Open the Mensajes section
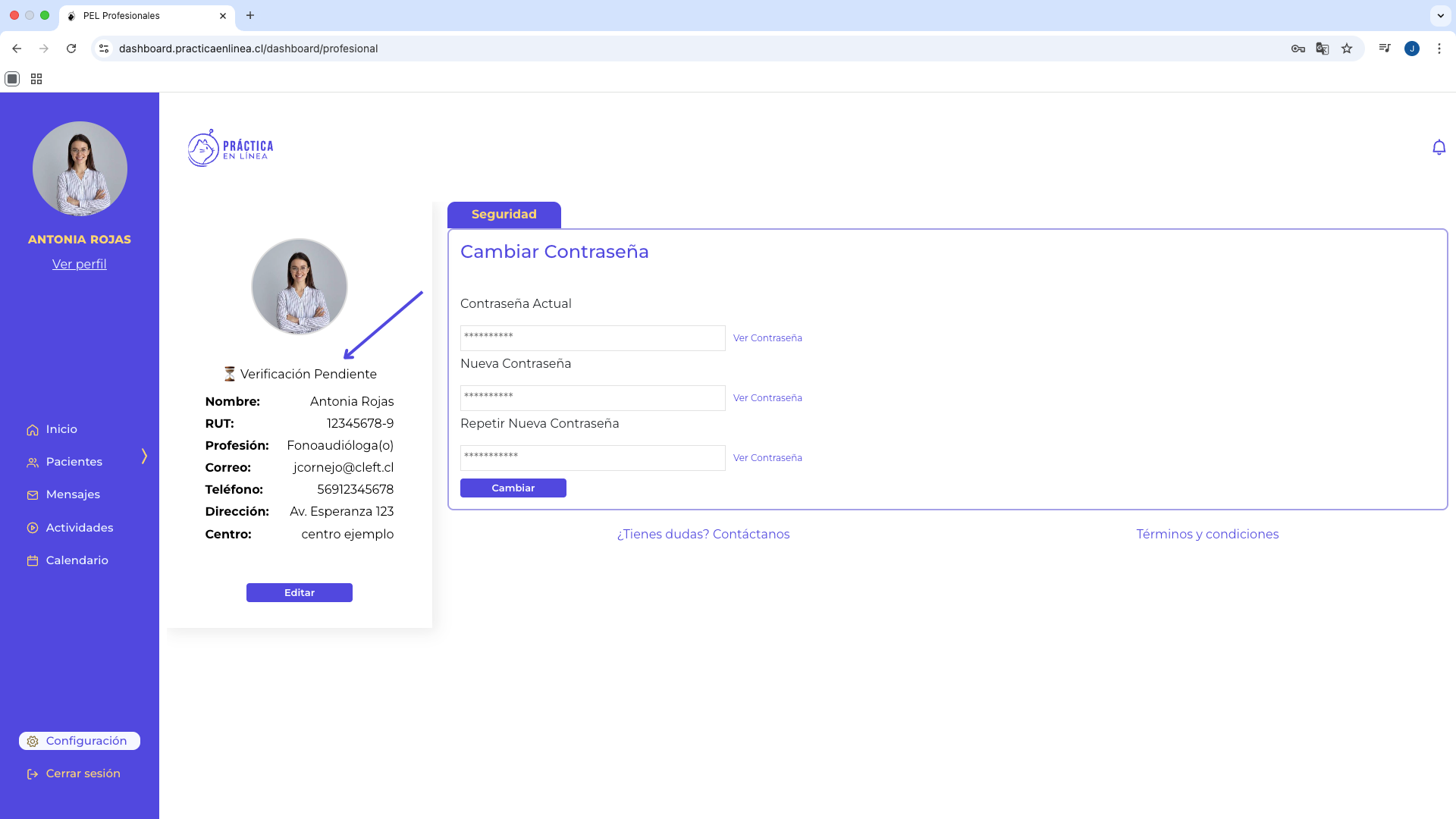Image resolution: width=1456 pixels, height=819 pixels. 72,494
